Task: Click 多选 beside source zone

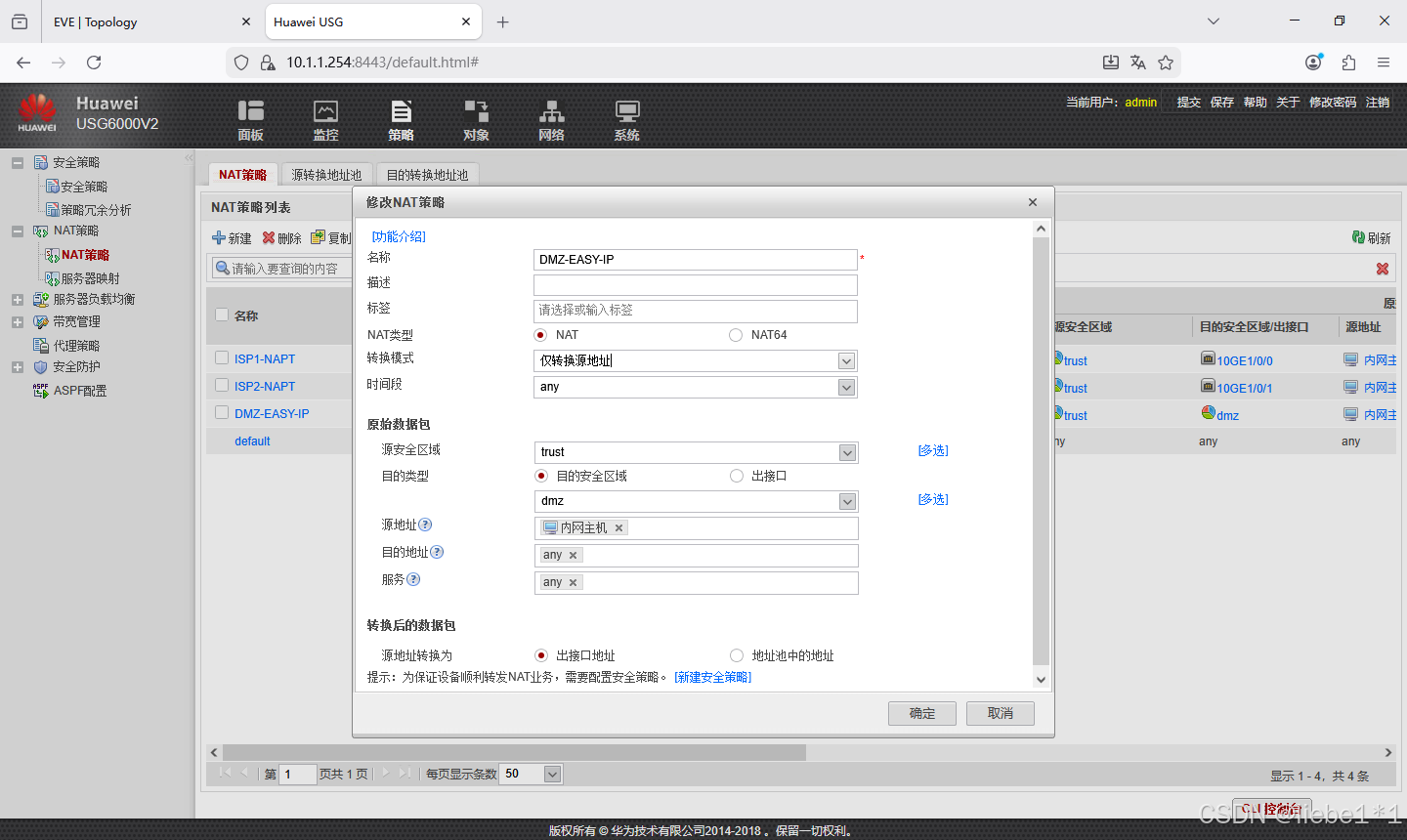Action: coord(933,450)
